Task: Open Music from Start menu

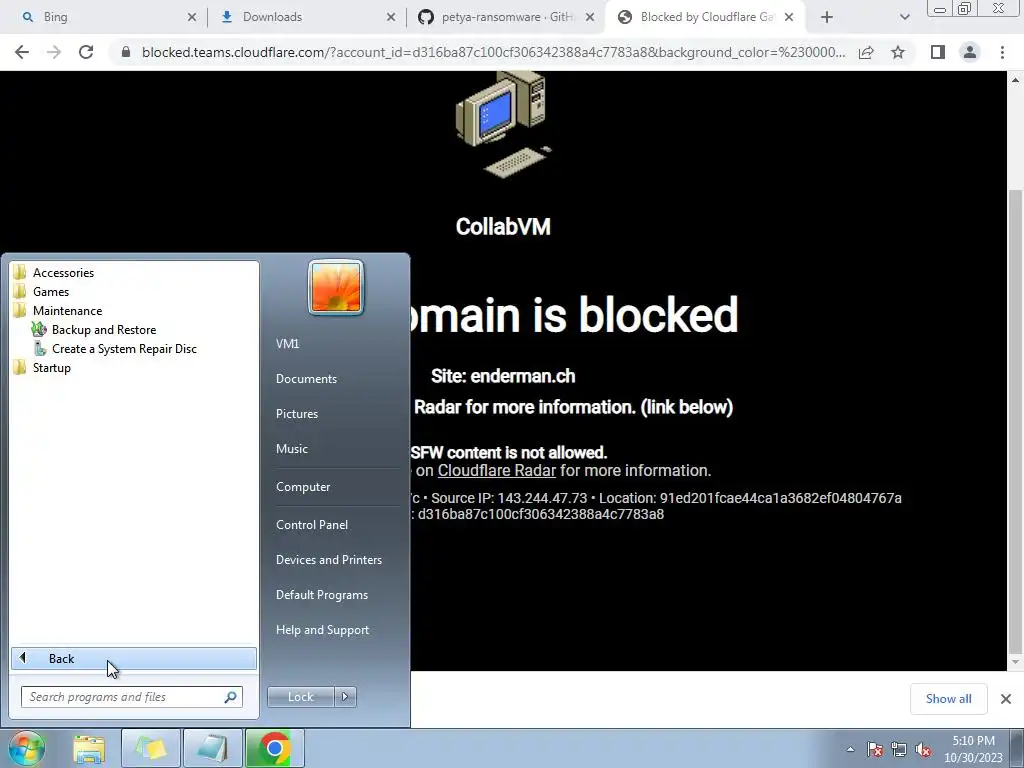Action: tap(292, 449)
